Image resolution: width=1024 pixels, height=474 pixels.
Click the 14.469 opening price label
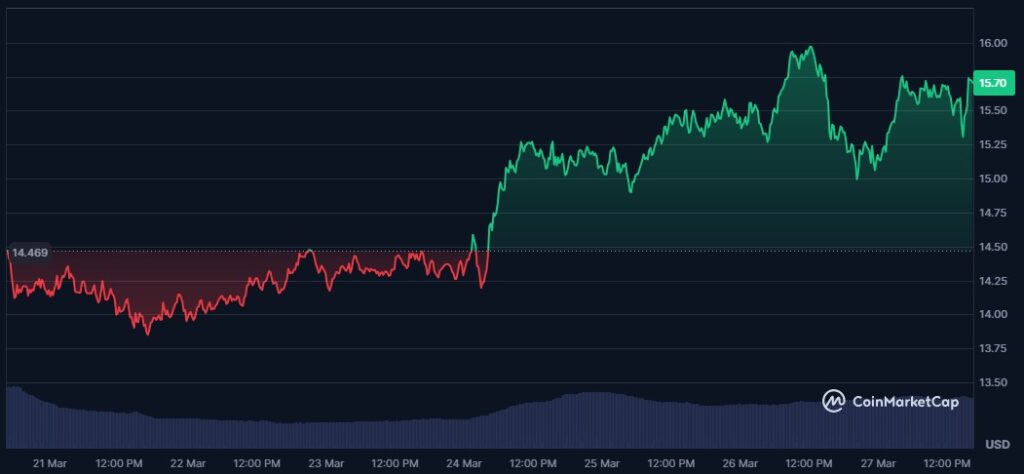click(27, 252)
